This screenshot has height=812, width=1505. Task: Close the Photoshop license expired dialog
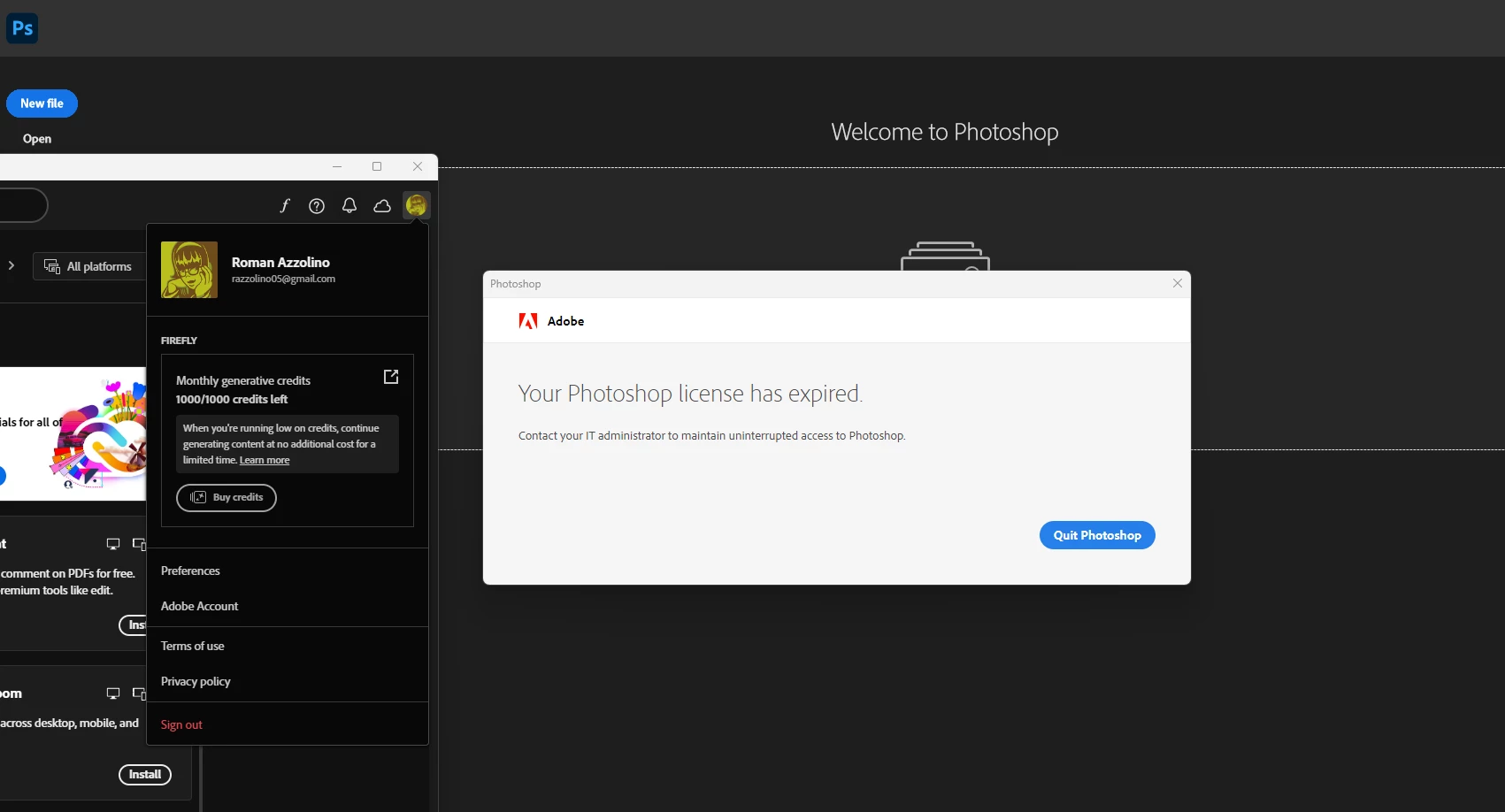[x=1177, y=283]
